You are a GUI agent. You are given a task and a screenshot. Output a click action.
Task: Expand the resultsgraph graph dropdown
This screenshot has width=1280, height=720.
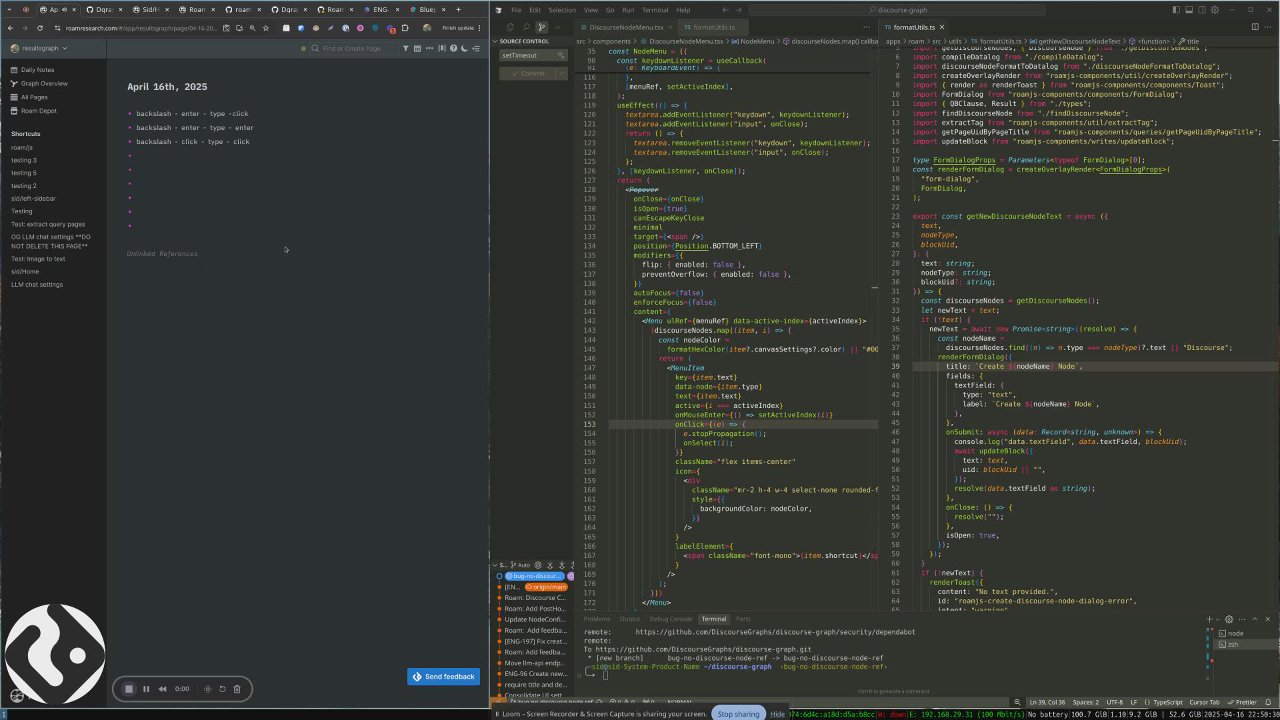(40, 48)
